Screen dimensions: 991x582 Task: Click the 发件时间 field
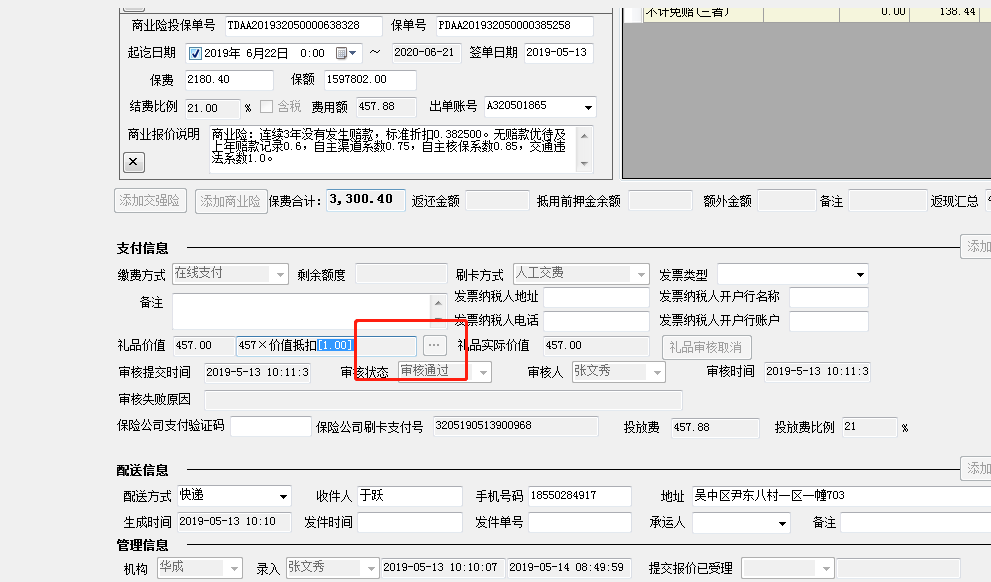[410, 523]
